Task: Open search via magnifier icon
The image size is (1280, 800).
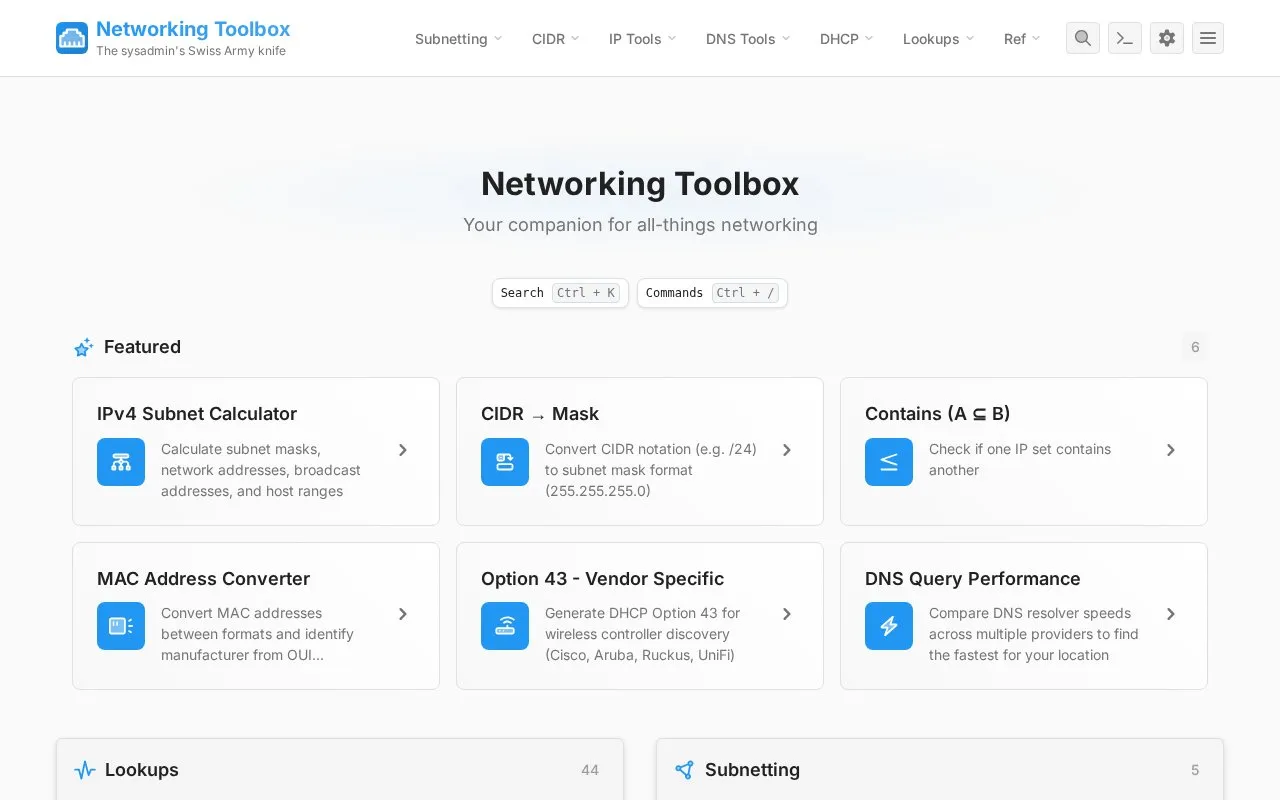Action: click(1083, 38)
